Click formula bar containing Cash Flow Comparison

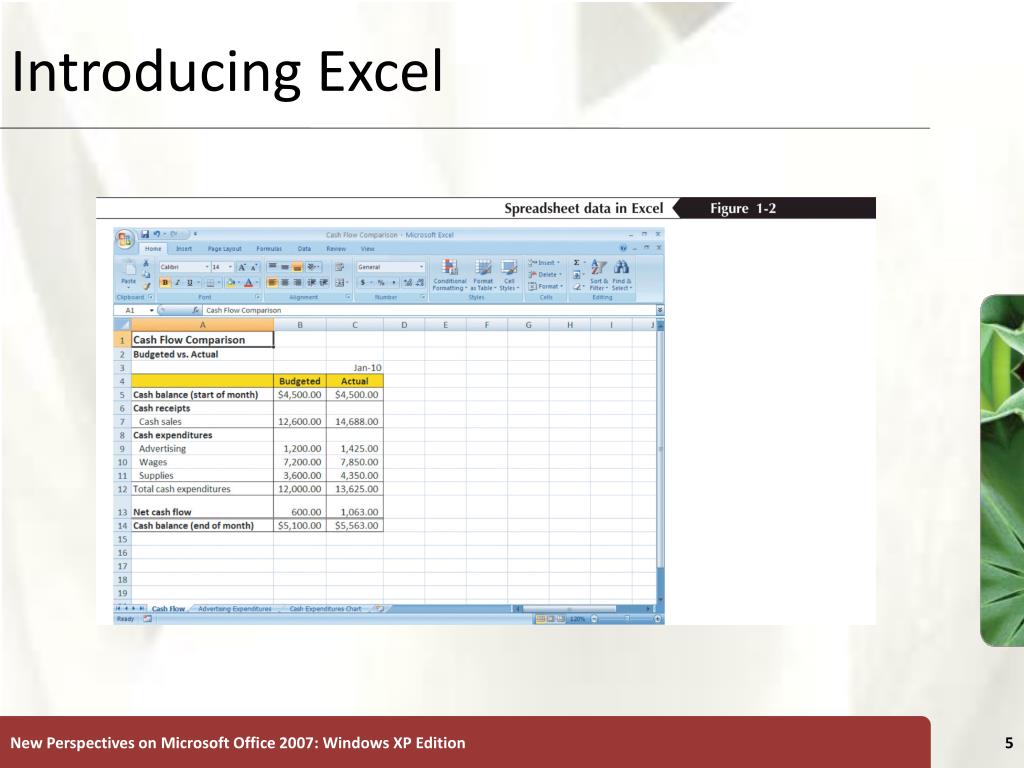[429, 310]
